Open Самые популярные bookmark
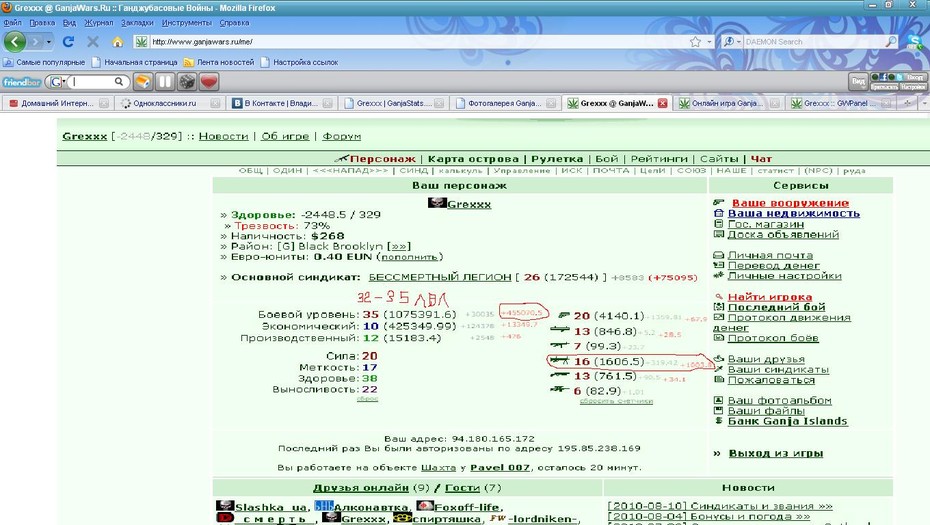This screenshot has width=930, height=525. [44, 62]
